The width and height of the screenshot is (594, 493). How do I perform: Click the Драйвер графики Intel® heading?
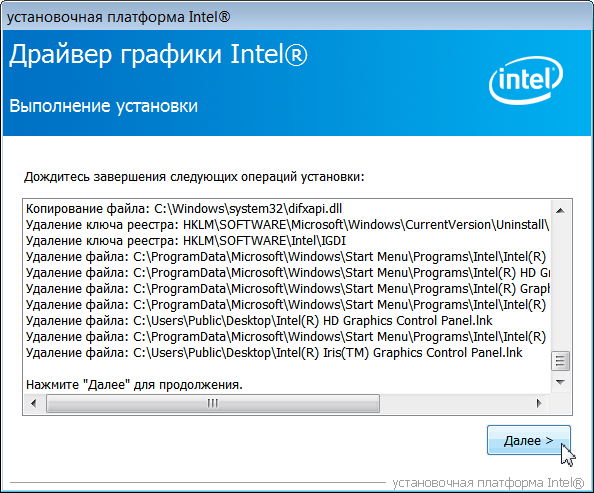click(158, 54)
